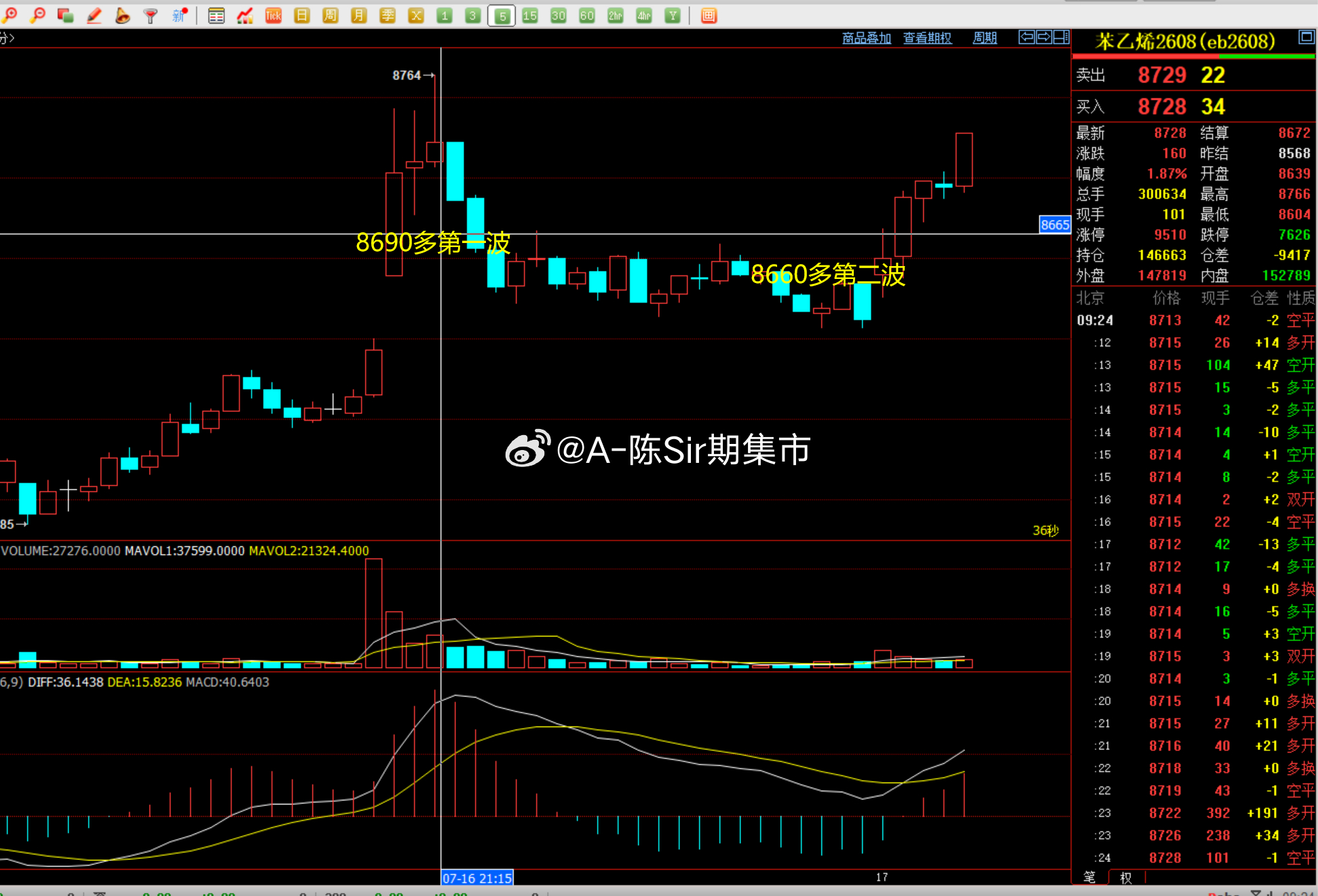Open the 周期 period link
Image resolution: width=1318 pixels, height=896 pixels.
point(985,38)
